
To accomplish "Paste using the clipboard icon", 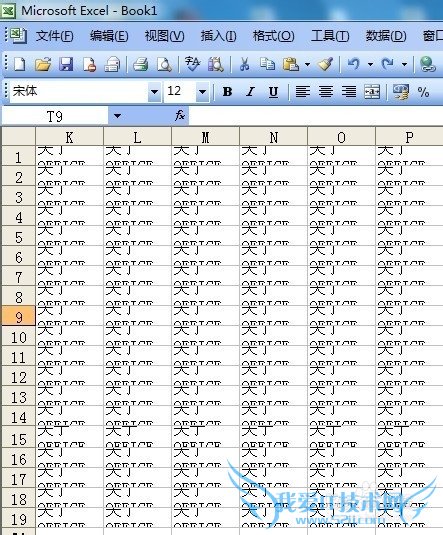I will click(291, 64).
